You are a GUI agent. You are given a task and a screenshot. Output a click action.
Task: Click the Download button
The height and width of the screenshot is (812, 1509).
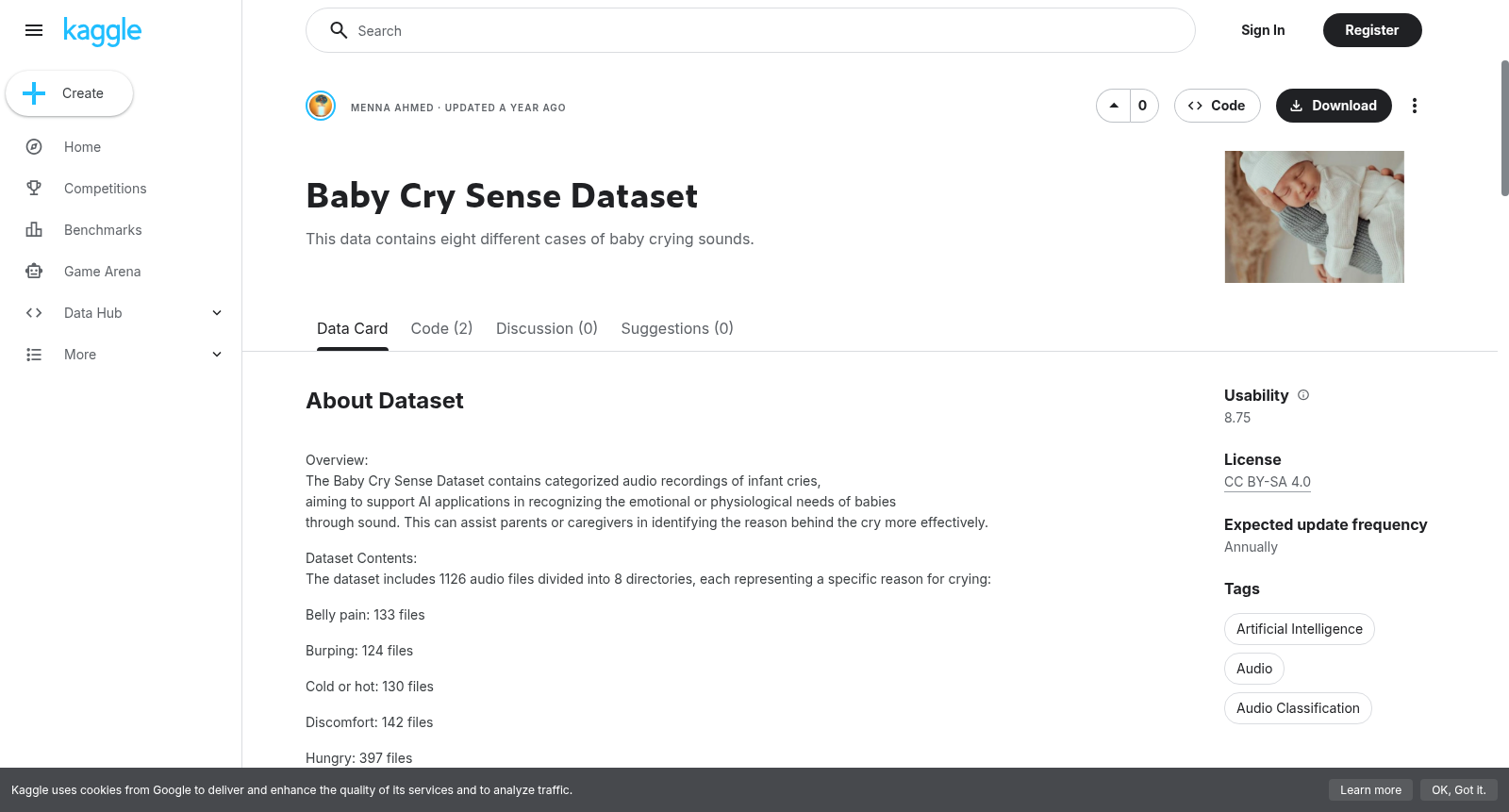tap(1334, 106)
